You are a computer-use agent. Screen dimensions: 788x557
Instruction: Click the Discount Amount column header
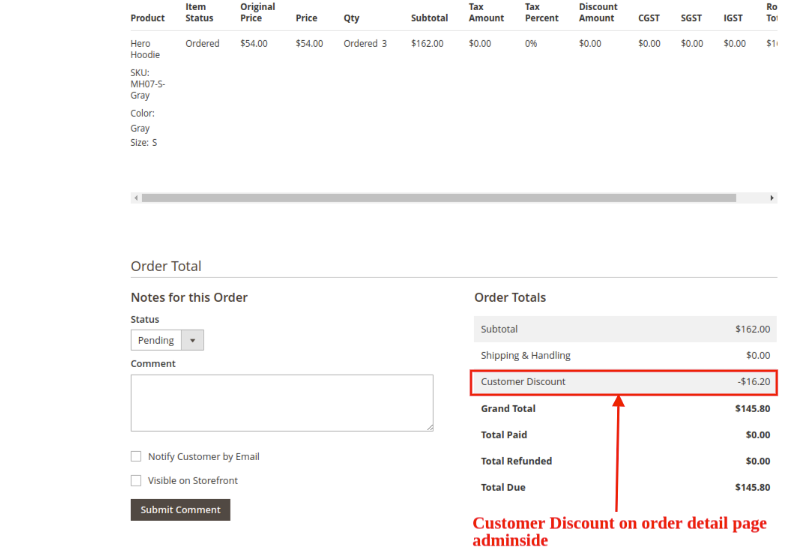[598, 12]
